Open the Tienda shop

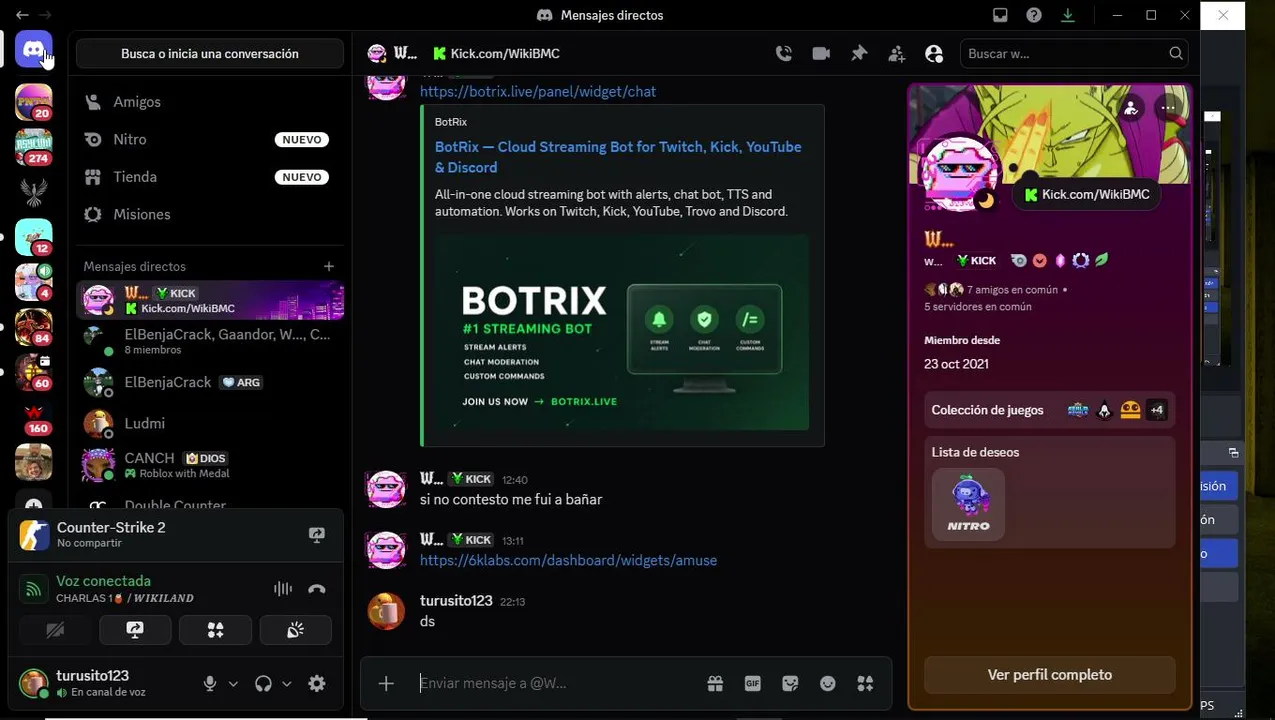[210, 177]
